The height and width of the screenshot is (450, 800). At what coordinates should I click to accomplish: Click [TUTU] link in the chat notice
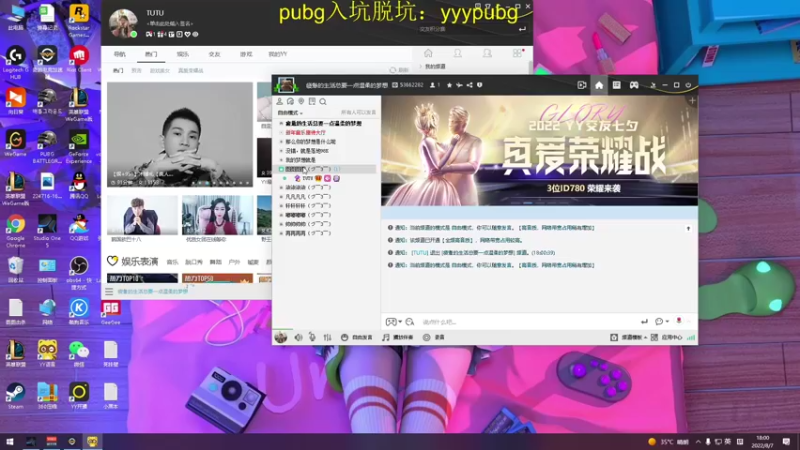[x=419, y=253]
